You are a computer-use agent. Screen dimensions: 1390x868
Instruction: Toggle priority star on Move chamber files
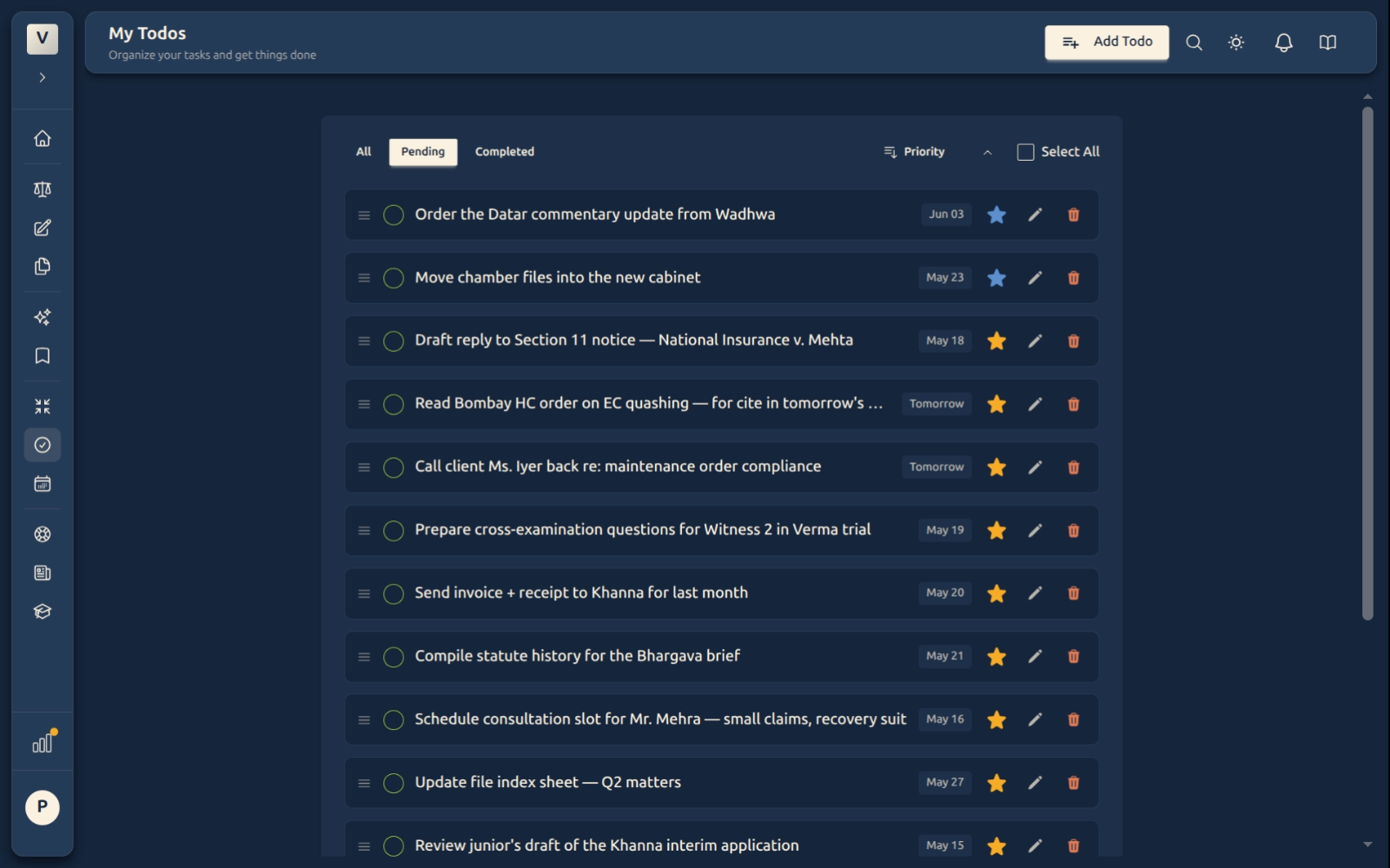996,278
